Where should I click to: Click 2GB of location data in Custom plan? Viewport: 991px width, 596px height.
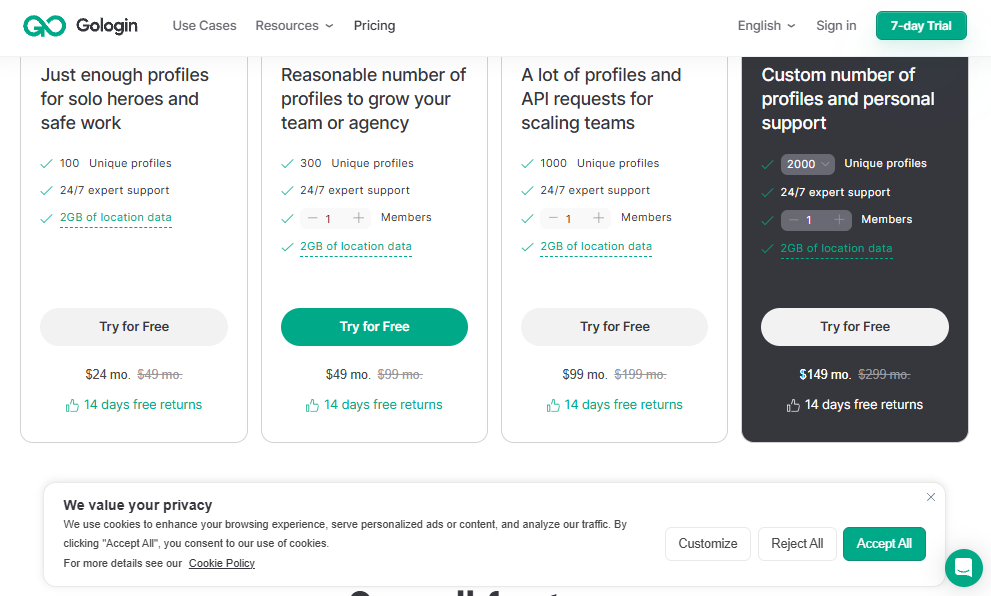(x=836, y=249)
